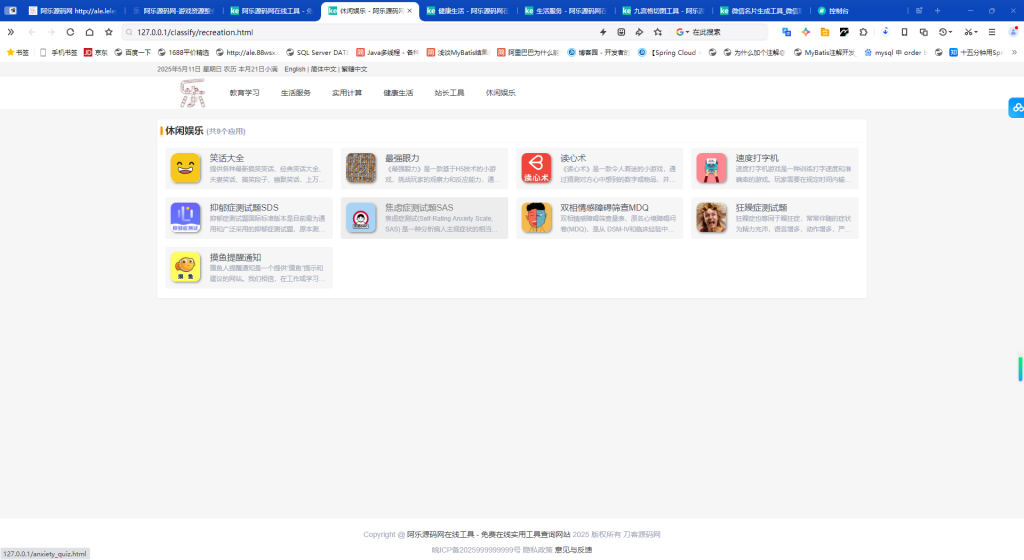Viewport: 1024px width, 560px height.
Task: Open the 最强眼力 game card
Action: (424, 168)
